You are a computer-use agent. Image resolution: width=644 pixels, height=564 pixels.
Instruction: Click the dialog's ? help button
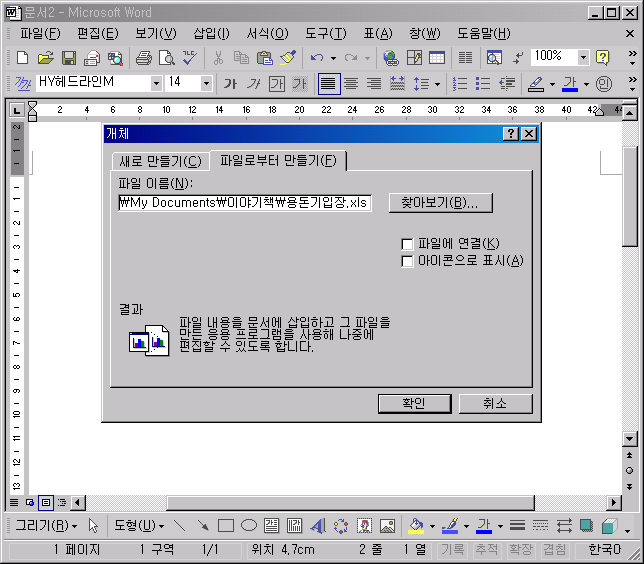[511, 134]
